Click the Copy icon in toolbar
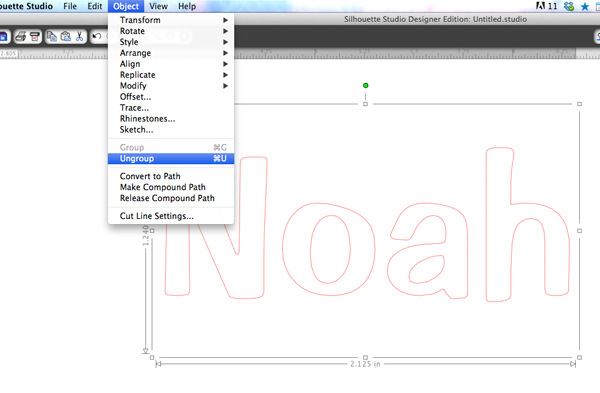Image resolution: width=600 pixels, height=393 pixels. (x=52, y=36)
